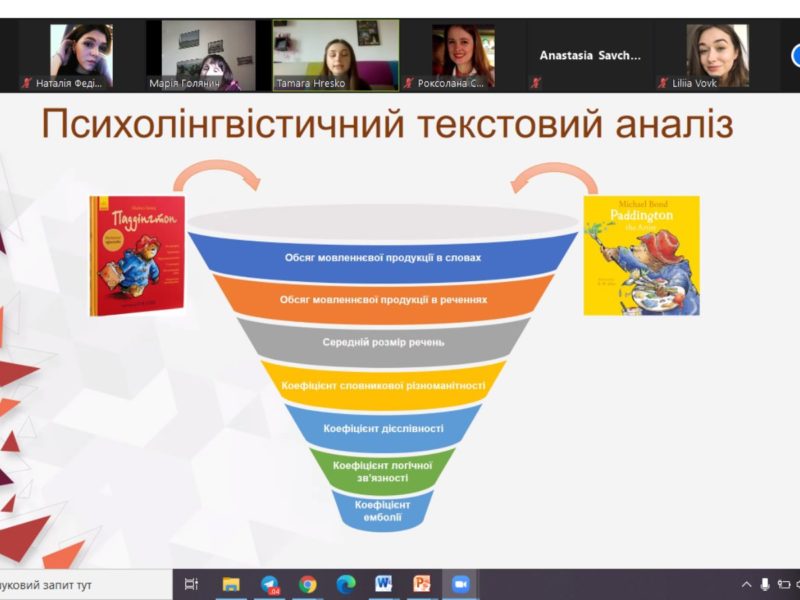The height and width of the screenshot is (600, 800).
Task: Open Google Chrome from the taskbar
Action: [307, 584]
